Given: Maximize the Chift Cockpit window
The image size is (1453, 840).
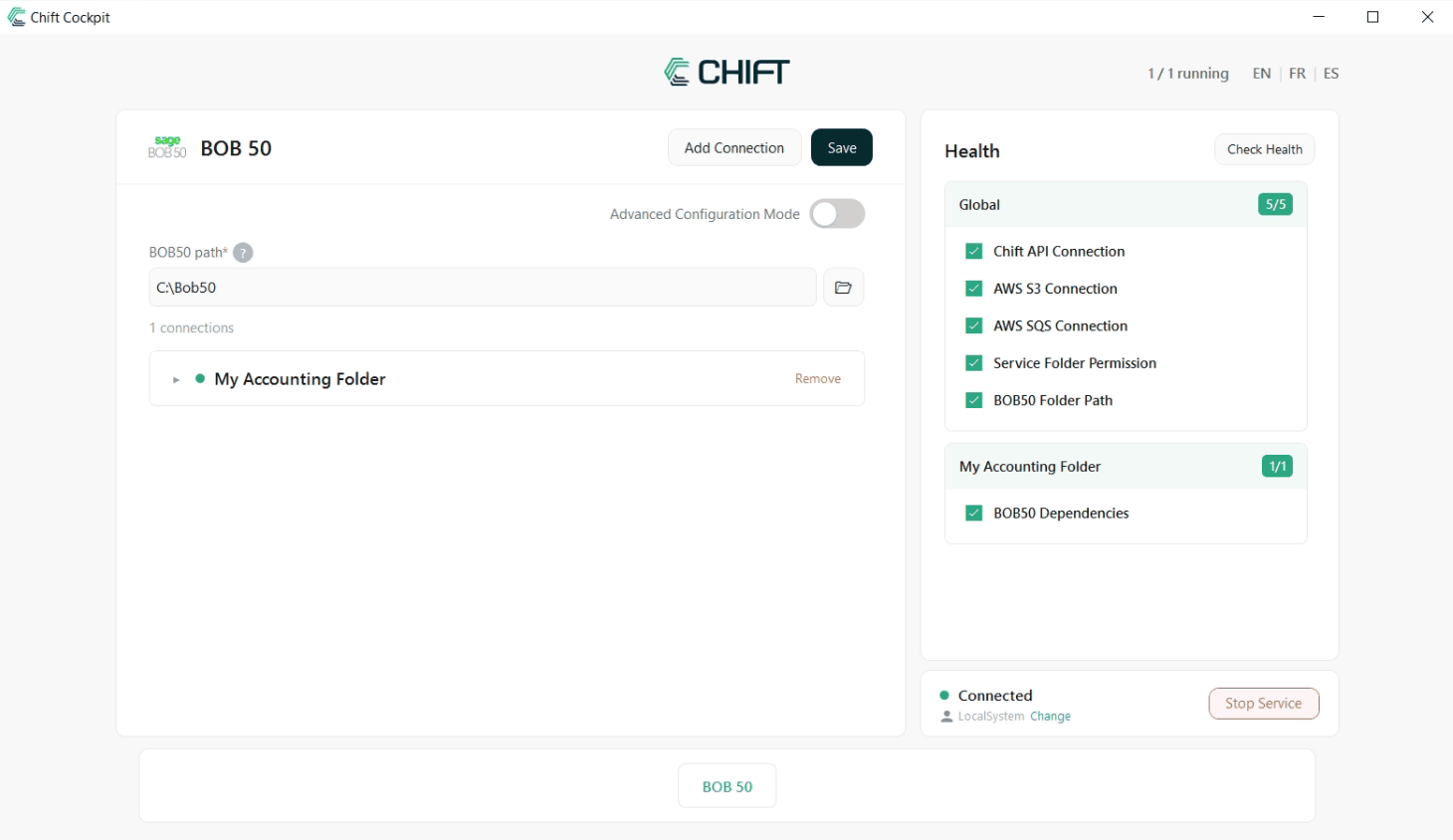Looking at the screenshot, I should click(1372, 17).
